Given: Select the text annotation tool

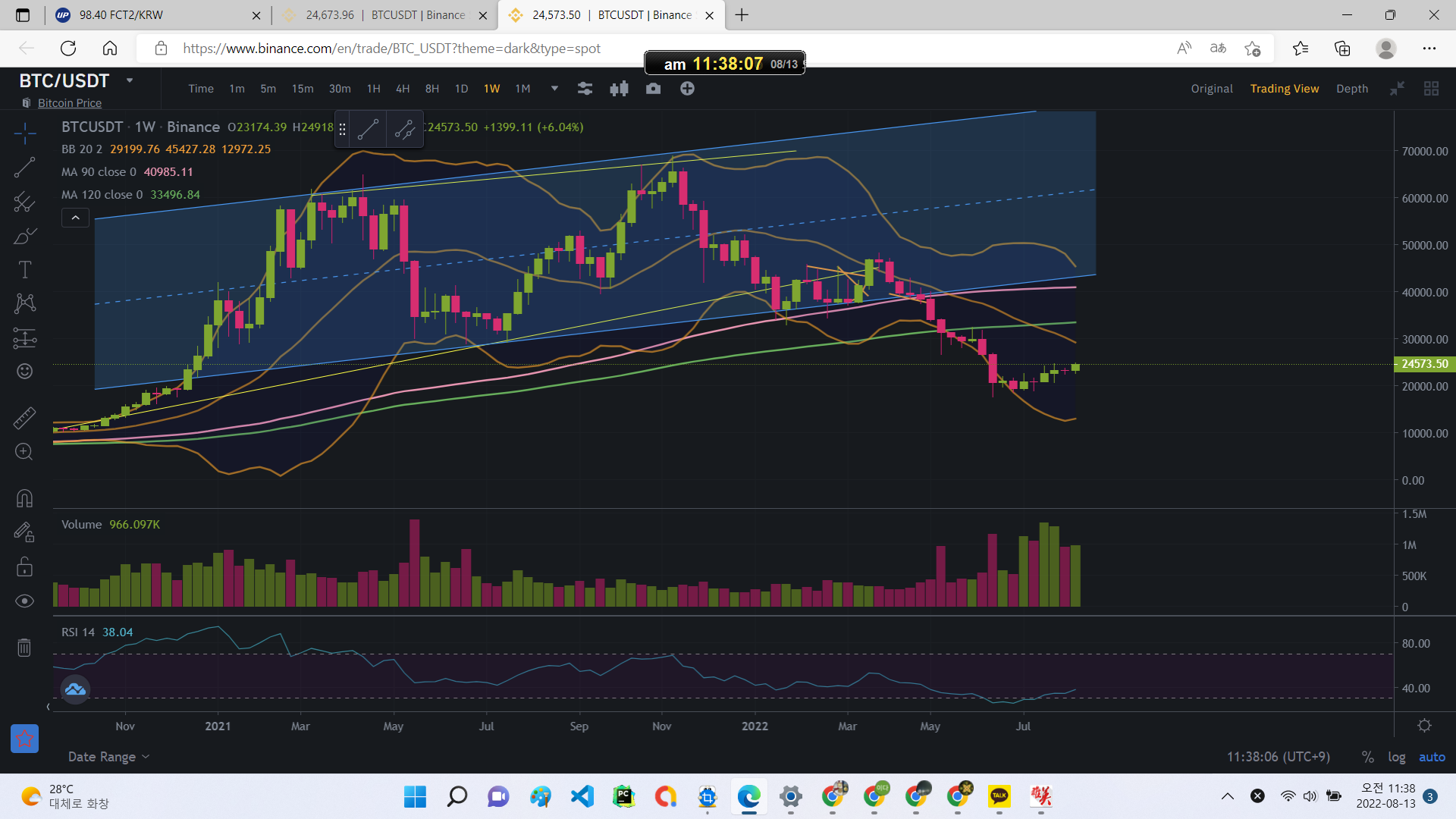Looking at the screenshot, I should [x=24, y=270].
